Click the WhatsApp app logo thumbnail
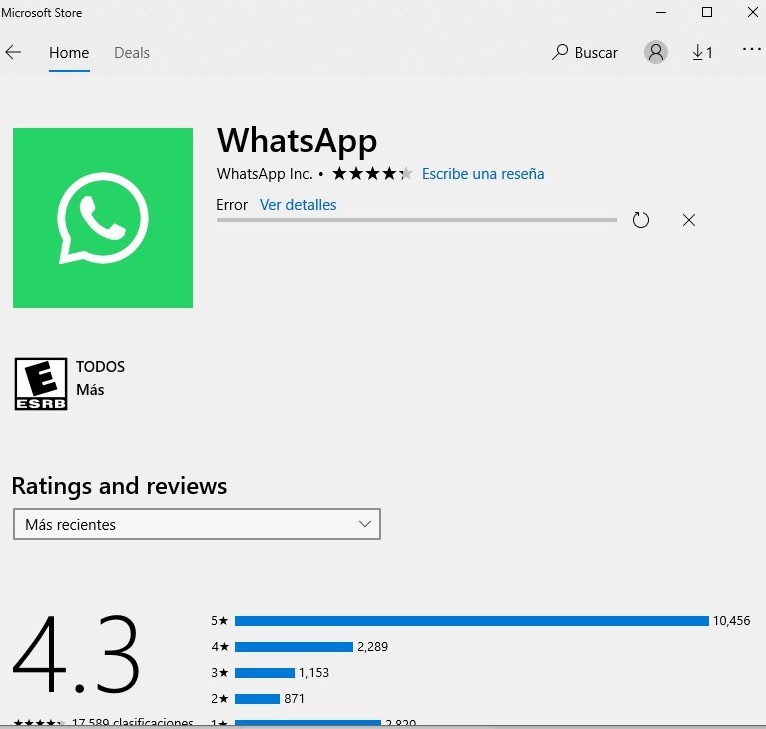 [x=103, y=218]
